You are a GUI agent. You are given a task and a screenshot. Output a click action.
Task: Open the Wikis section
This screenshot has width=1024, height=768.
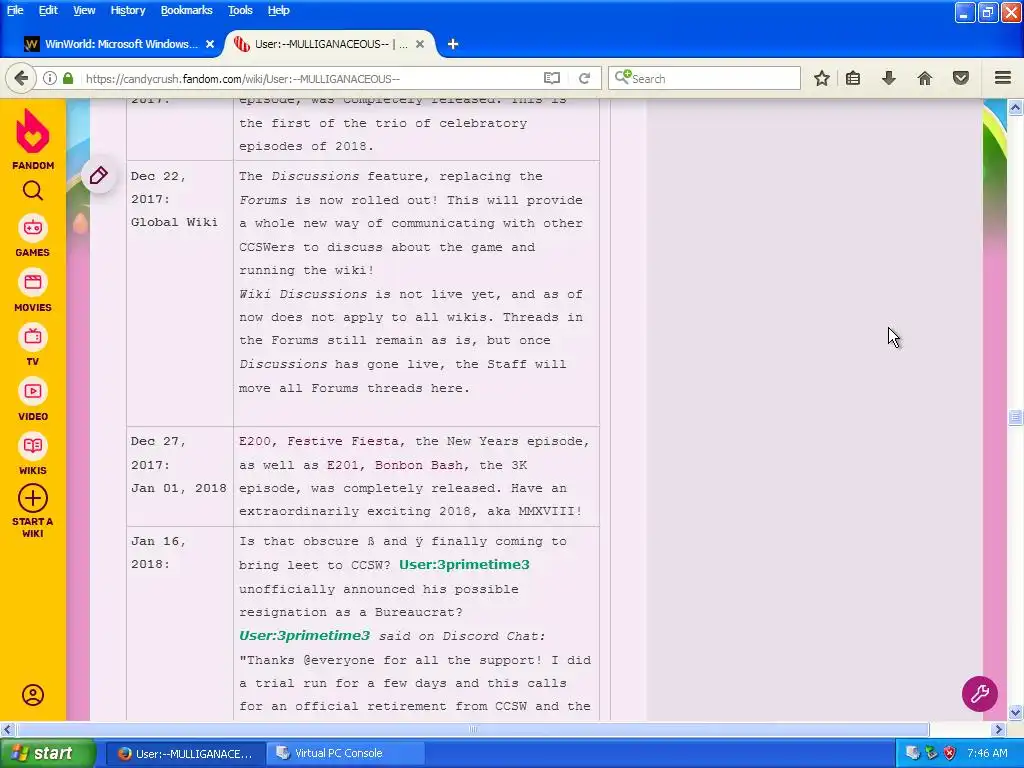(33, 453)
